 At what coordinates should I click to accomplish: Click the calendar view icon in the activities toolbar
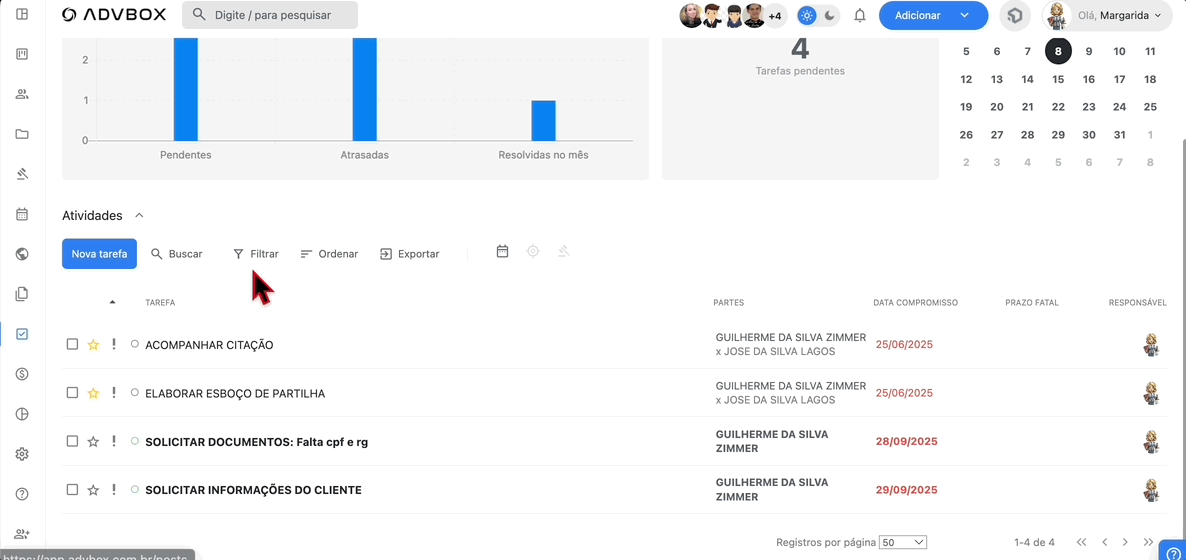pos(502,252)
